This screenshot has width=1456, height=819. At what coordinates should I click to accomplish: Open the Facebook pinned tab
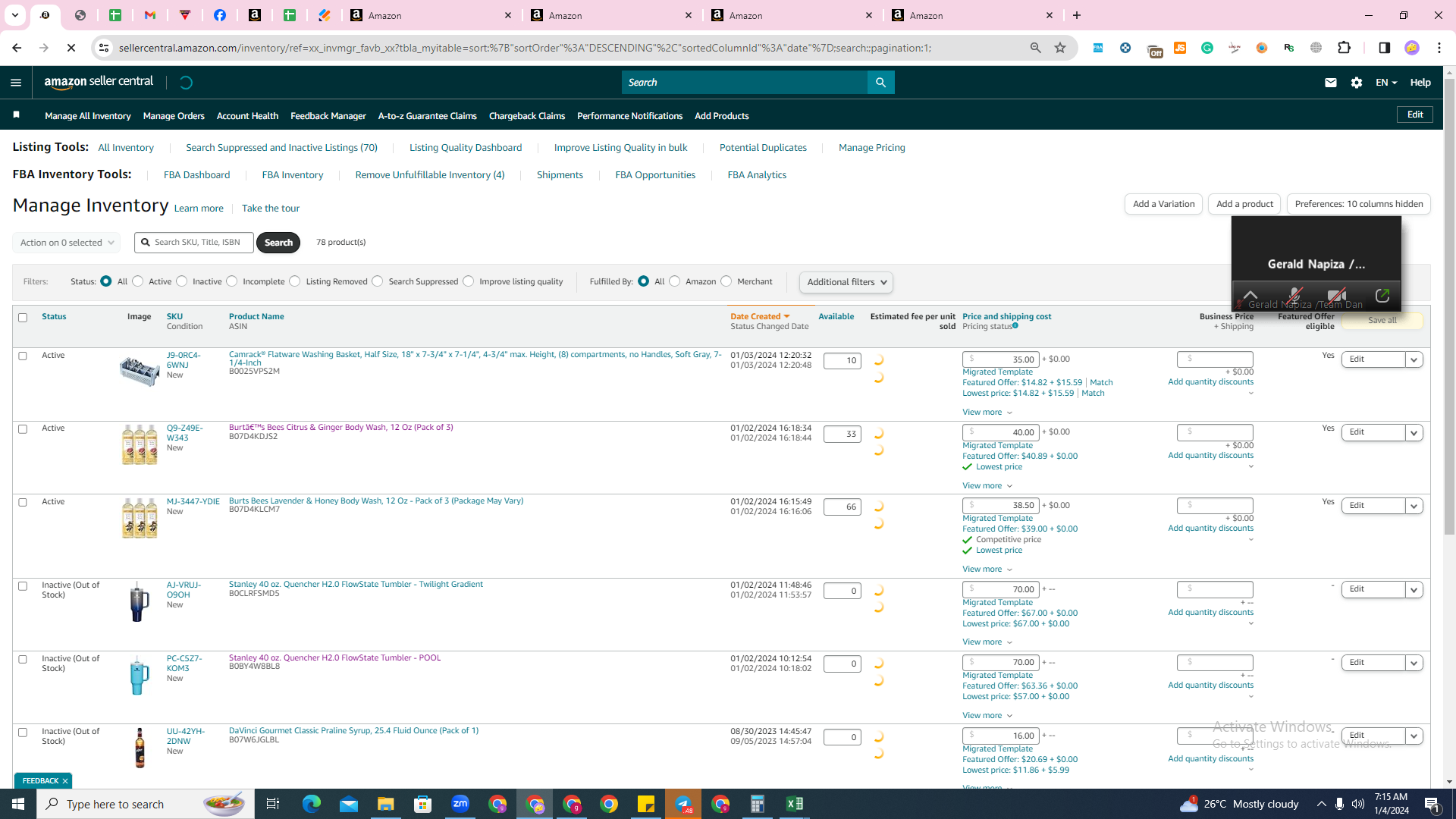(220, 15)
